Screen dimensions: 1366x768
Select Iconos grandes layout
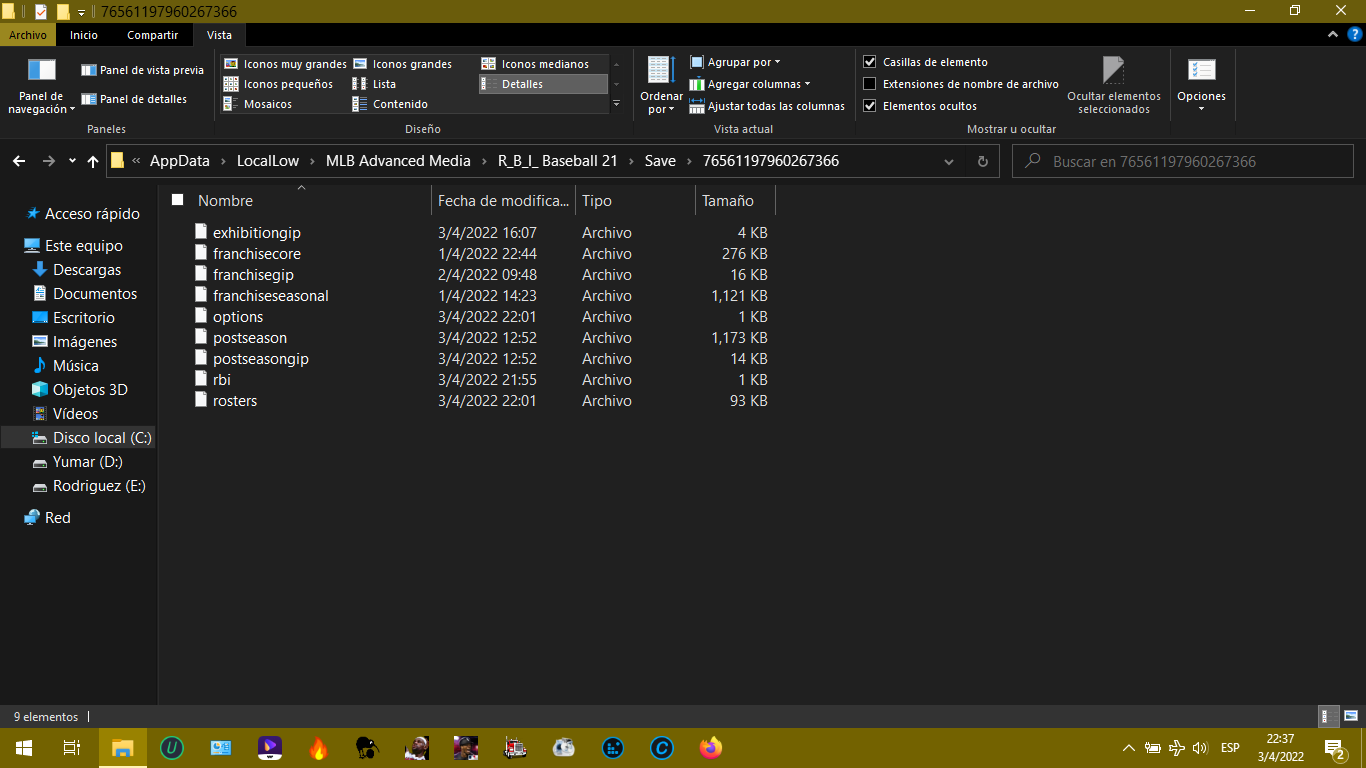click(x=402, y=64)
